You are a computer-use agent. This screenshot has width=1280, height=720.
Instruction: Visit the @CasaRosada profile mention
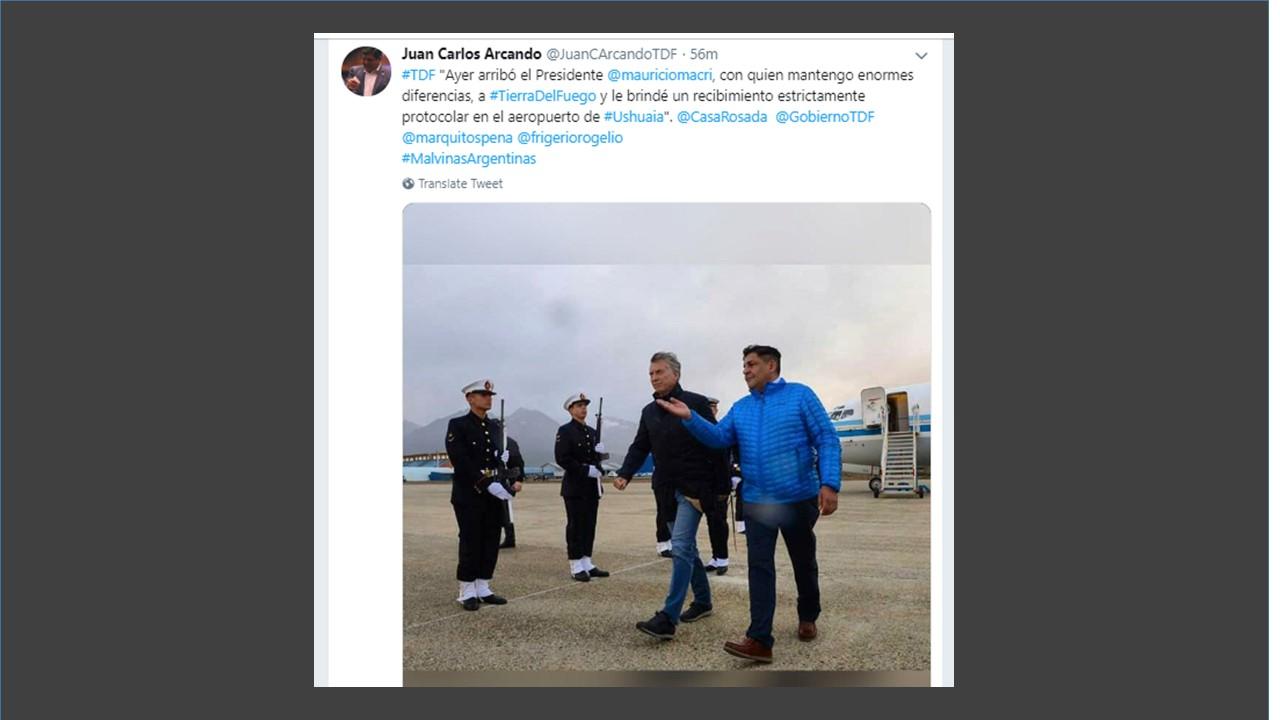click(x=722, y=117)
